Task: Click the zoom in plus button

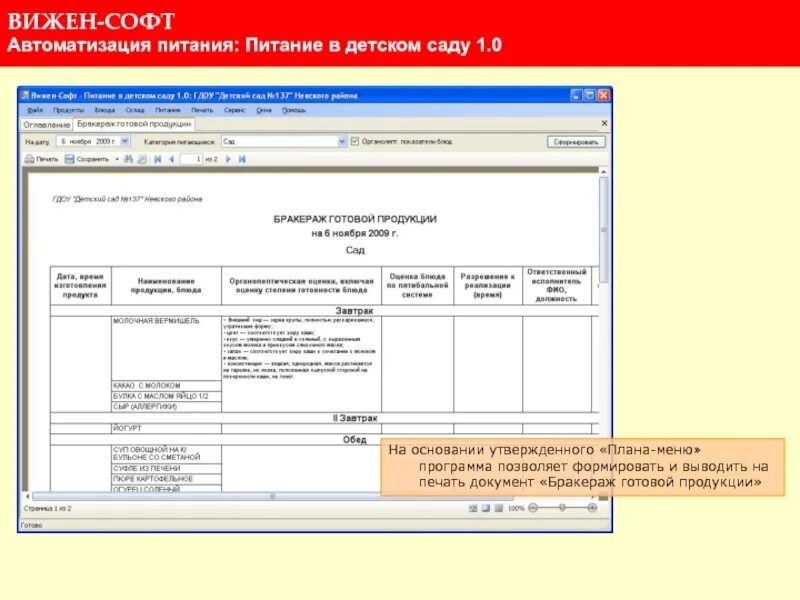Action: tap(592, 508)
